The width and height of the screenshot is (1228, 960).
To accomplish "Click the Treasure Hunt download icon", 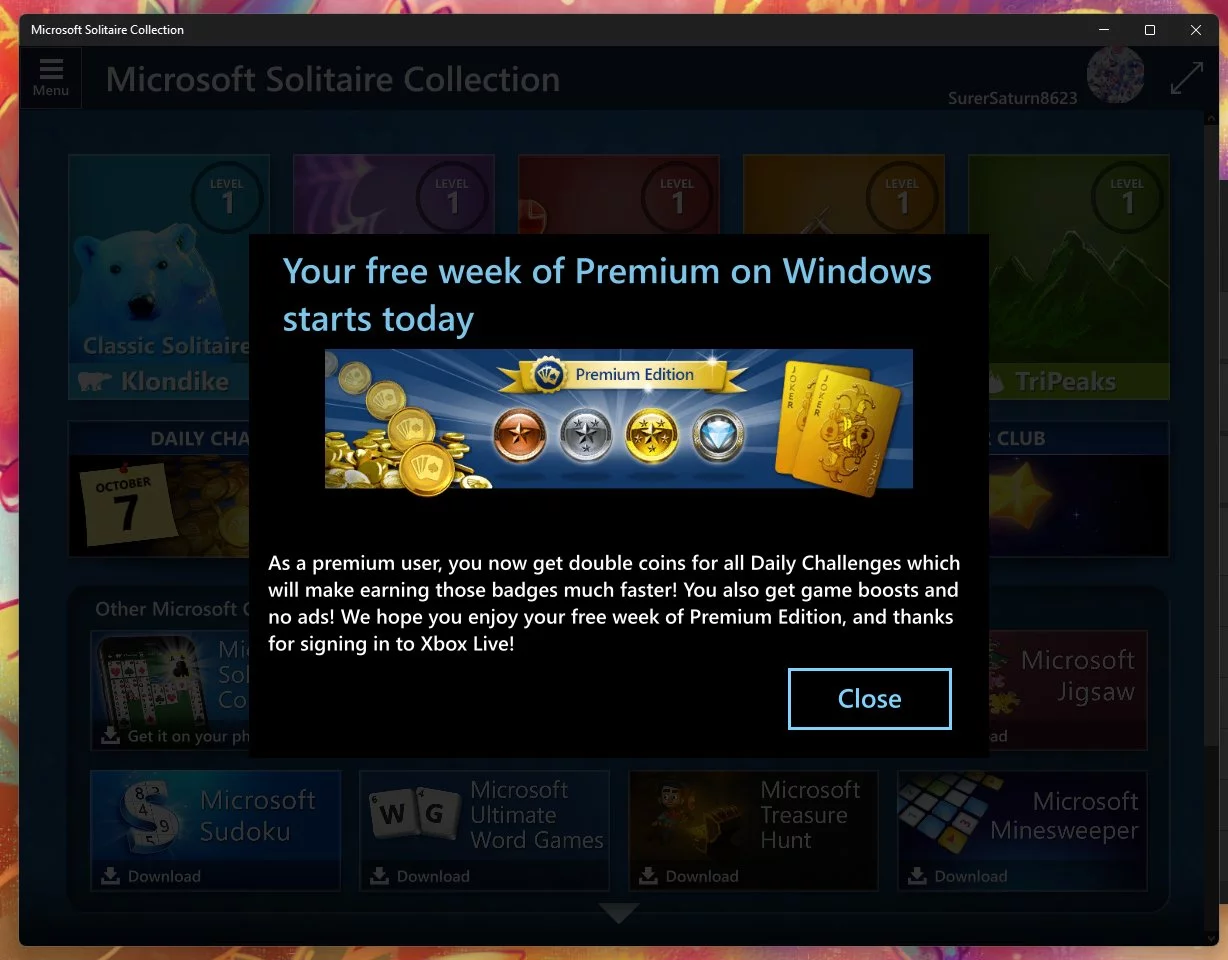I will (648, 876).
